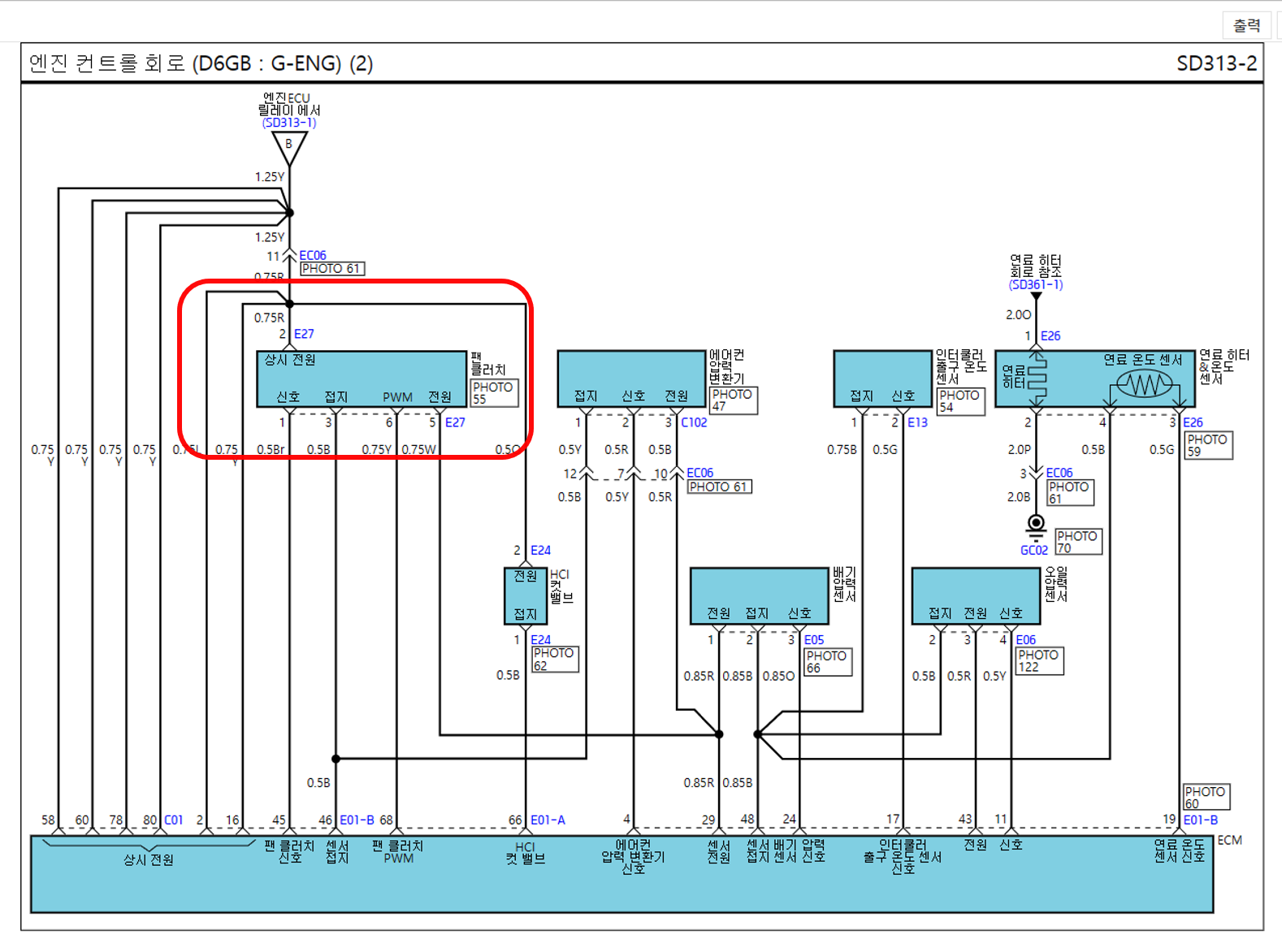Click the 인터쿨러 출구 온도 센서 component box
Viewport: 1282px width, 952px height.
882,379
